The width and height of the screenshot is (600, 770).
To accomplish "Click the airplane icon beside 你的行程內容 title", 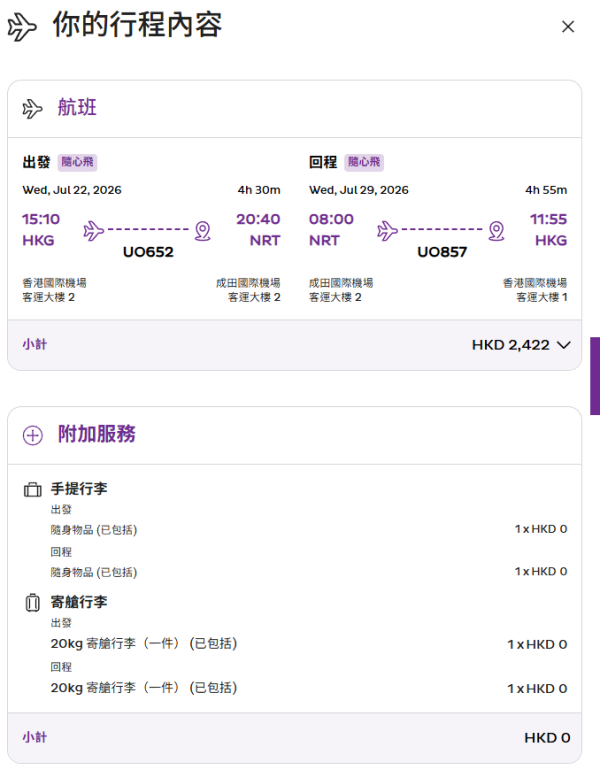I will pyautogui.click(x=22, y=27).
